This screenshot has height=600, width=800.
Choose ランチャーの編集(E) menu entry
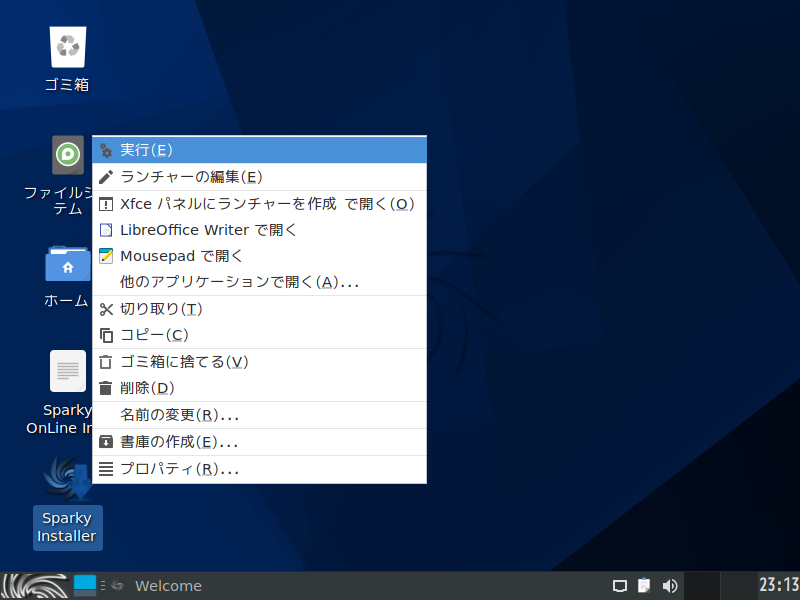tap(259, 177)
